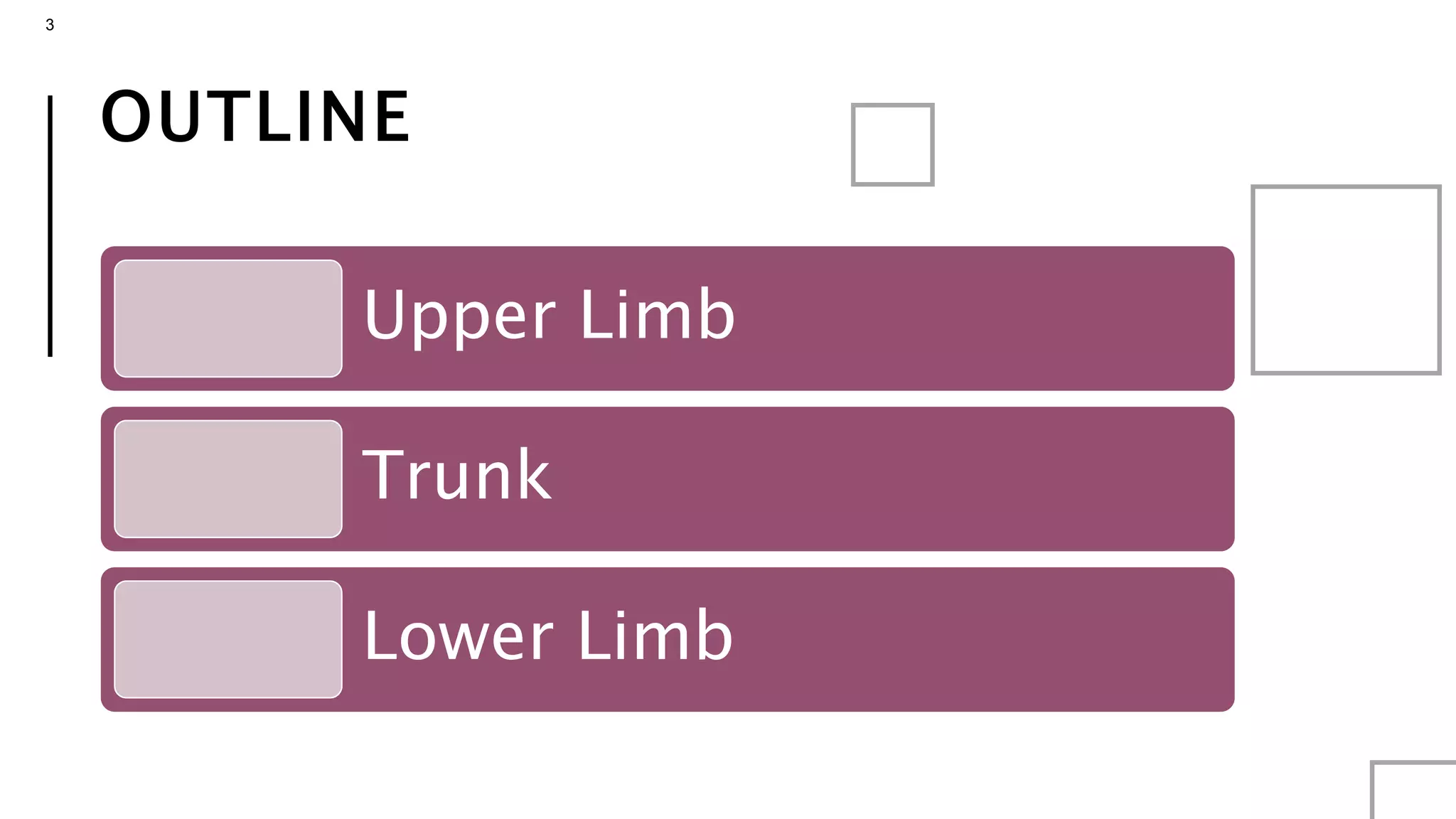Click the word "Upper" in the first bar
This screenshot has width=1456, height=819.
click(459, 316)
